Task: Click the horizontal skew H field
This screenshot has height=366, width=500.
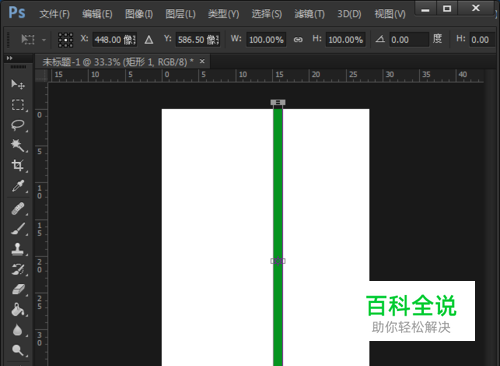Action: [x=482, y=40]
